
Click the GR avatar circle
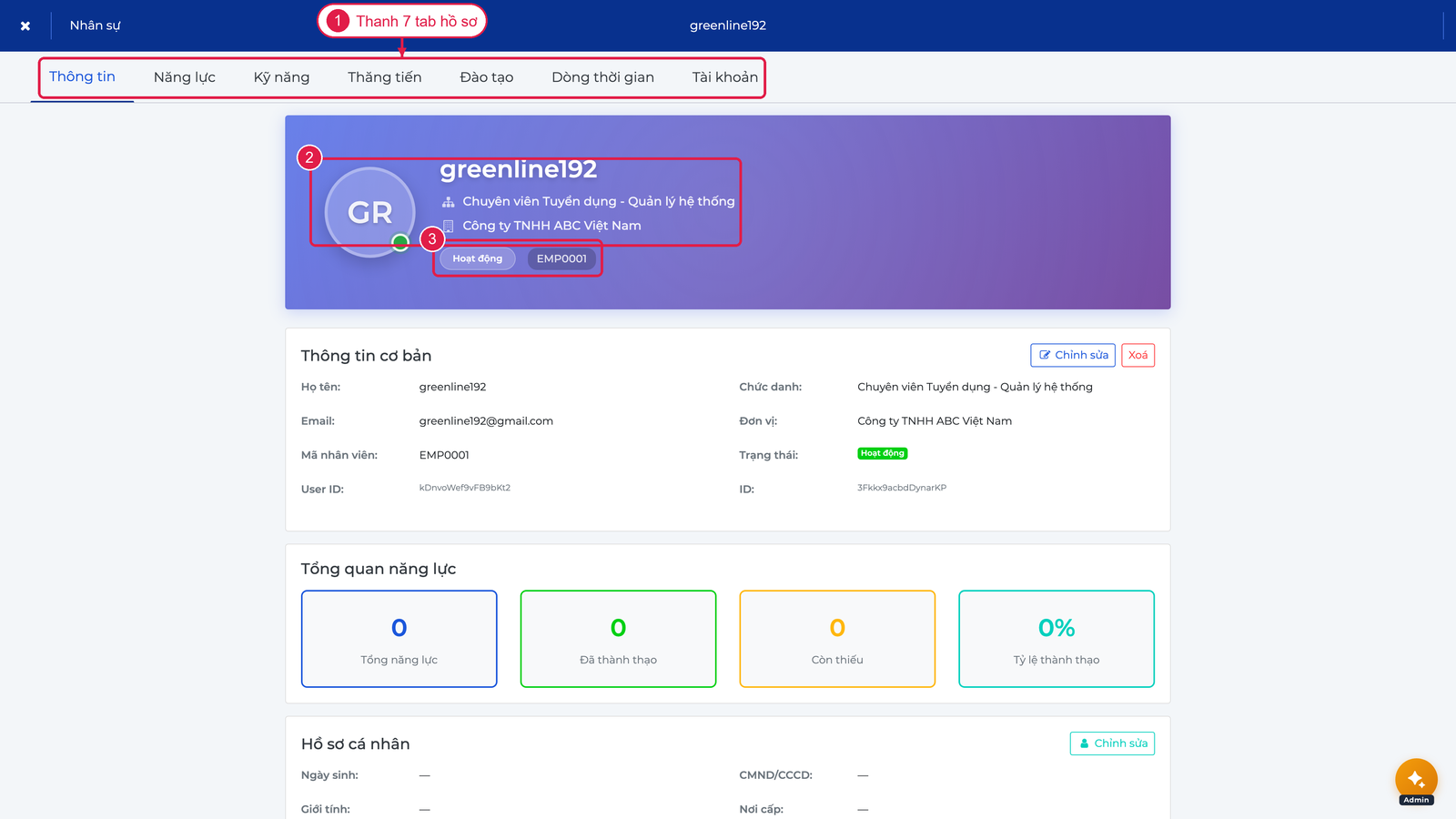click(370, 212)
